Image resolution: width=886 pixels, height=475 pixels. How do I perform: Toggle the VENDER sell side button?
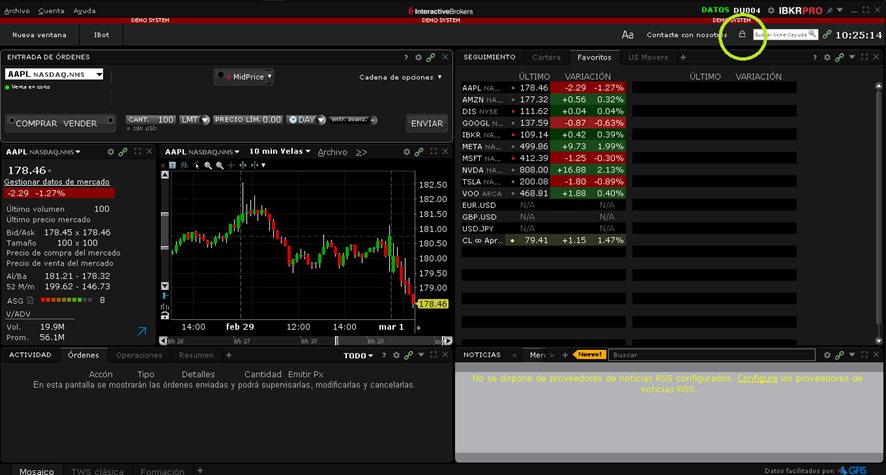click(81, 123)
